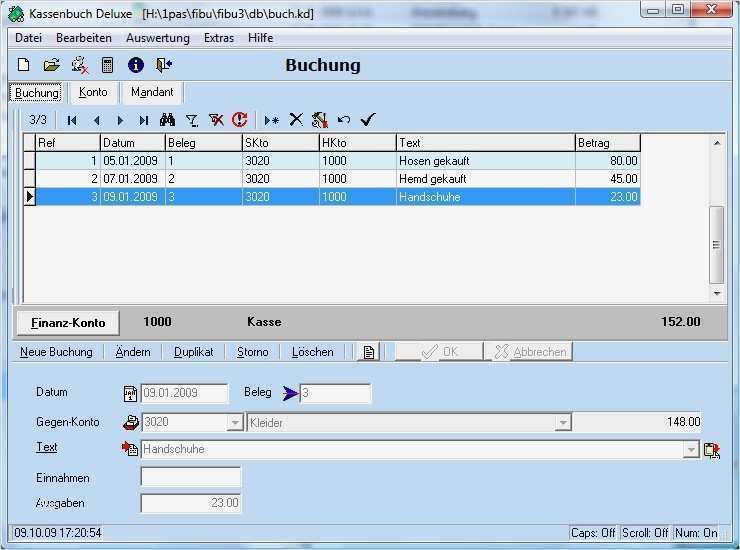
Task: Click the Beleg input field
Action: coord(335,393)
